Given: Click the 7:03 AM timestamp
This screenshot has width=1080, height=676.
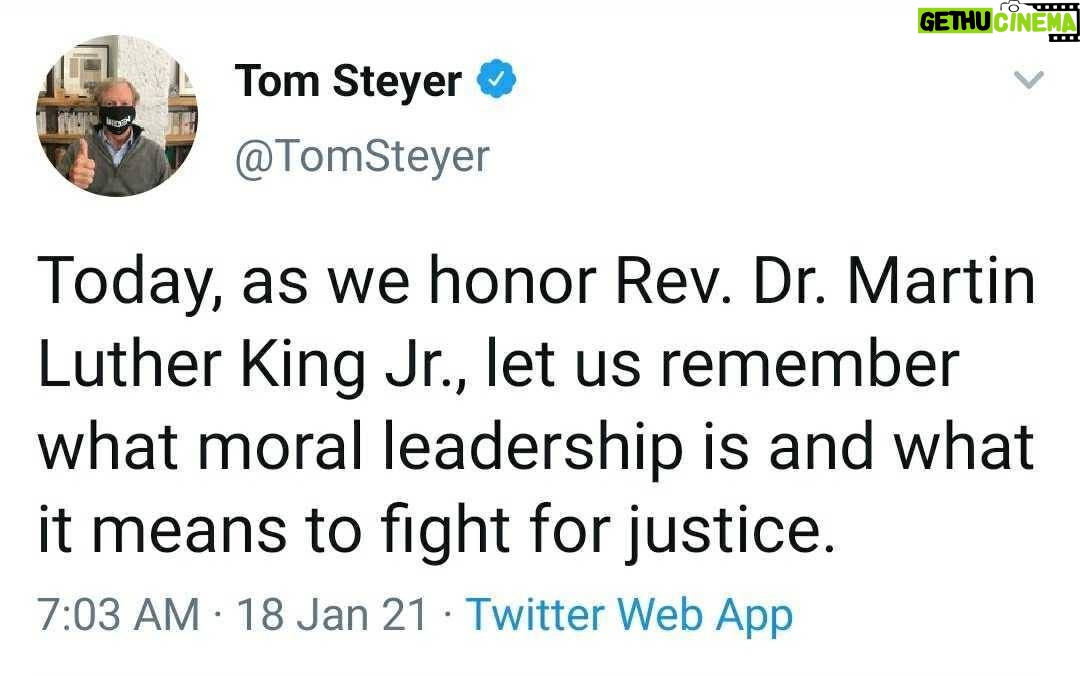Looking at the screenshot, I should point(118,615).
